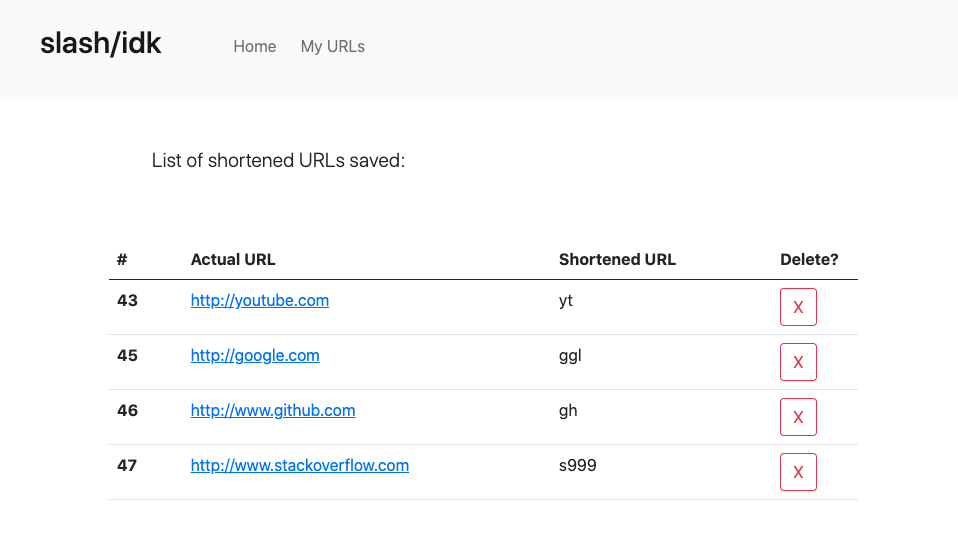Image resolution: width=958 pixels, height=536 pixels.
Task: Follow the http://google.com link
Action: point(255,355)
